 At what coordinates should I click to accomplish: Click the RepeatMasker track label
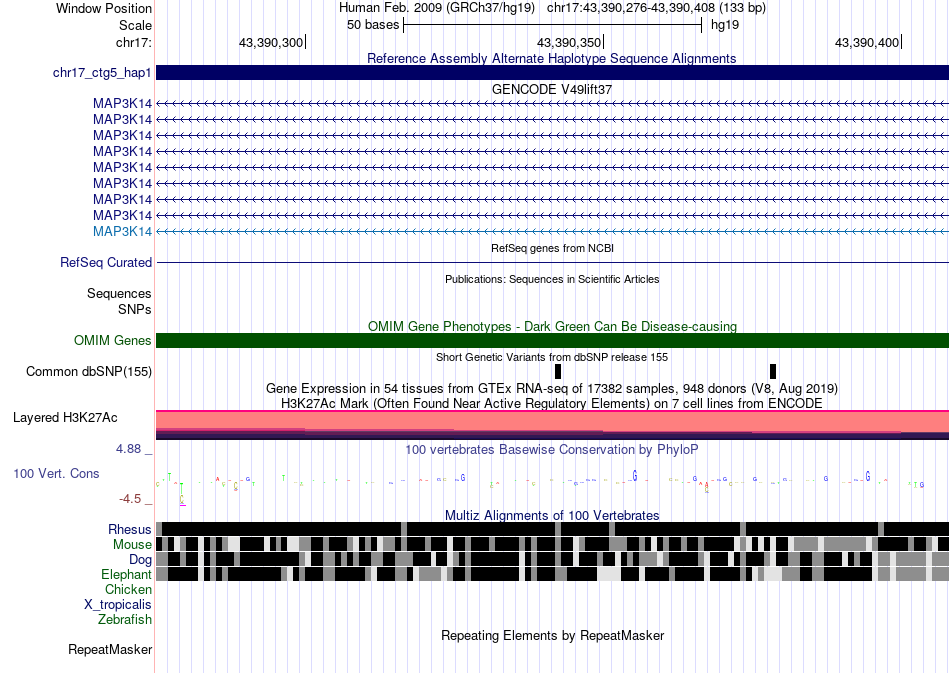(110, 649)
